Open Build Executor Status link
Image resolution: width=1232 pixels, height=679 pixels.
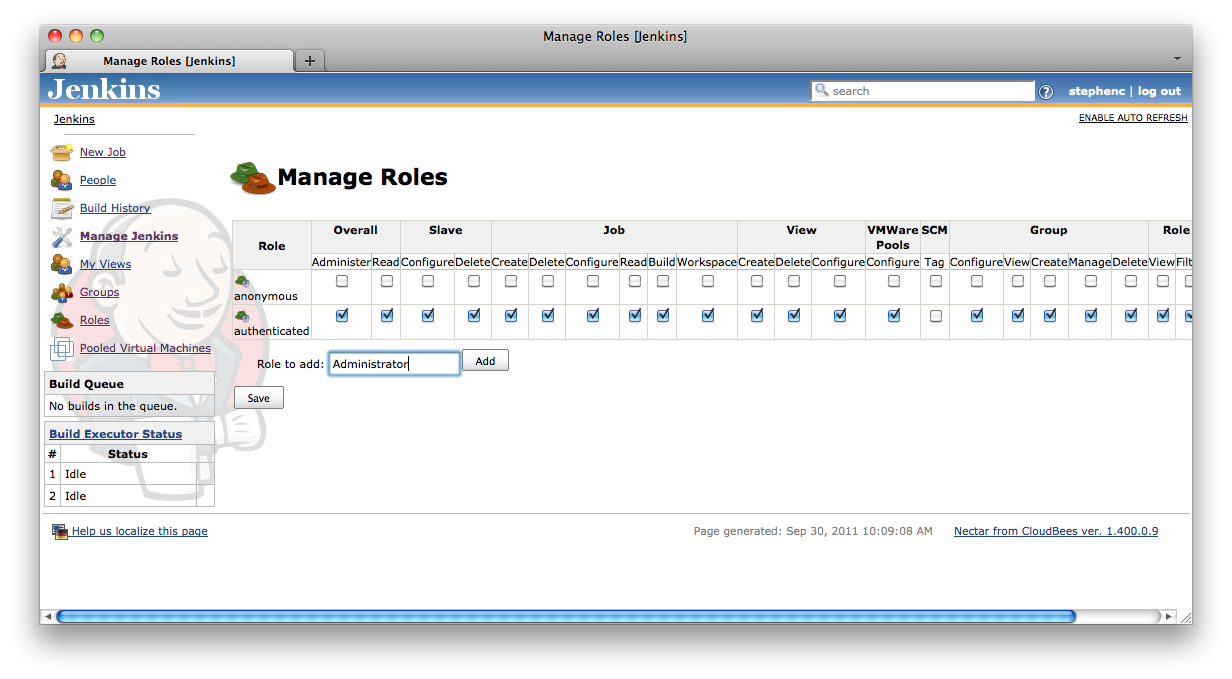point(115,434)
